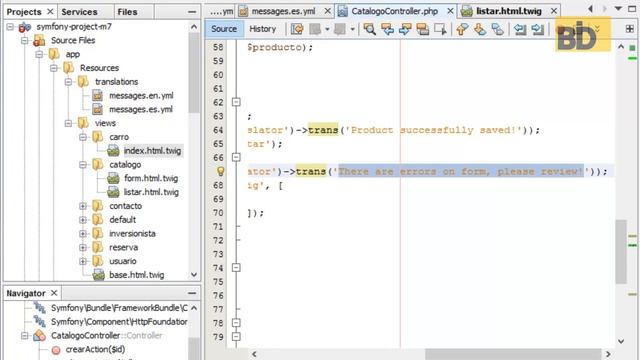Open the Services panel tab
The height and width of the screenshot is (360, 640).
point(79,12)
